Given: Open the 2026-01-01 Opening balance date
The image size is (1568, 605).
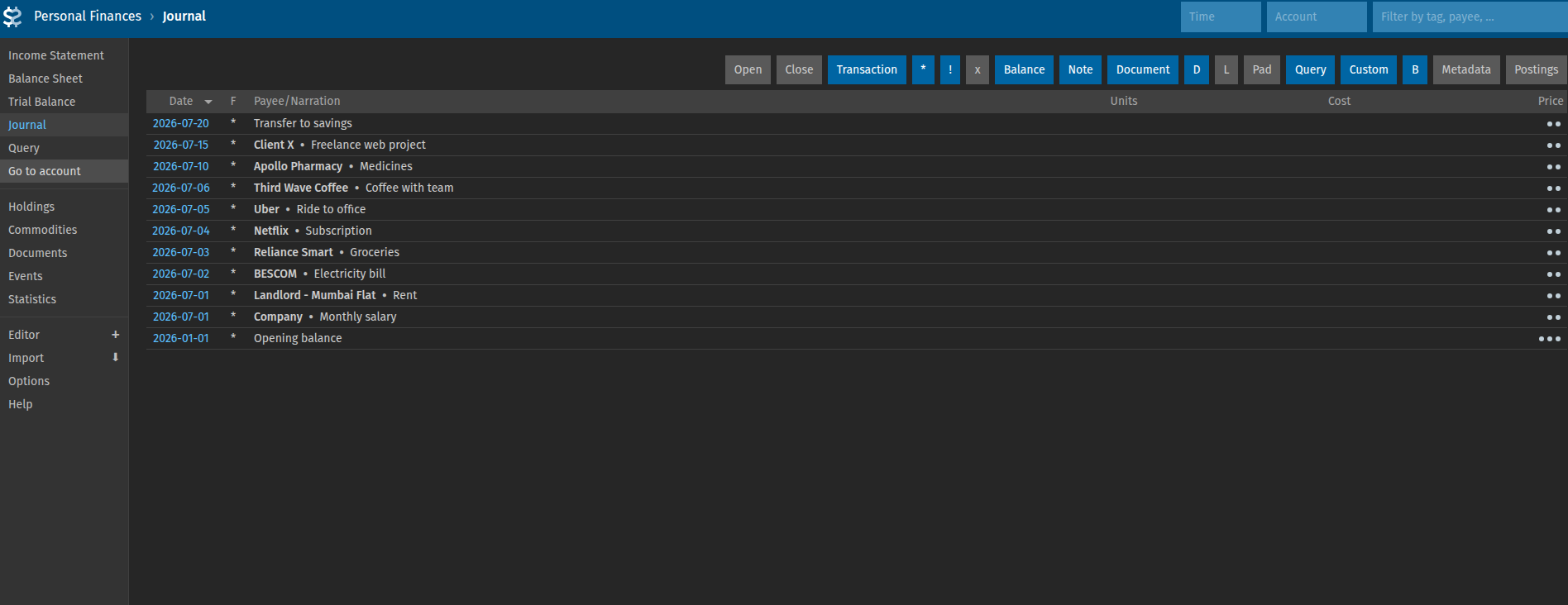Looking at the screenshot, I should pos(181,338).
